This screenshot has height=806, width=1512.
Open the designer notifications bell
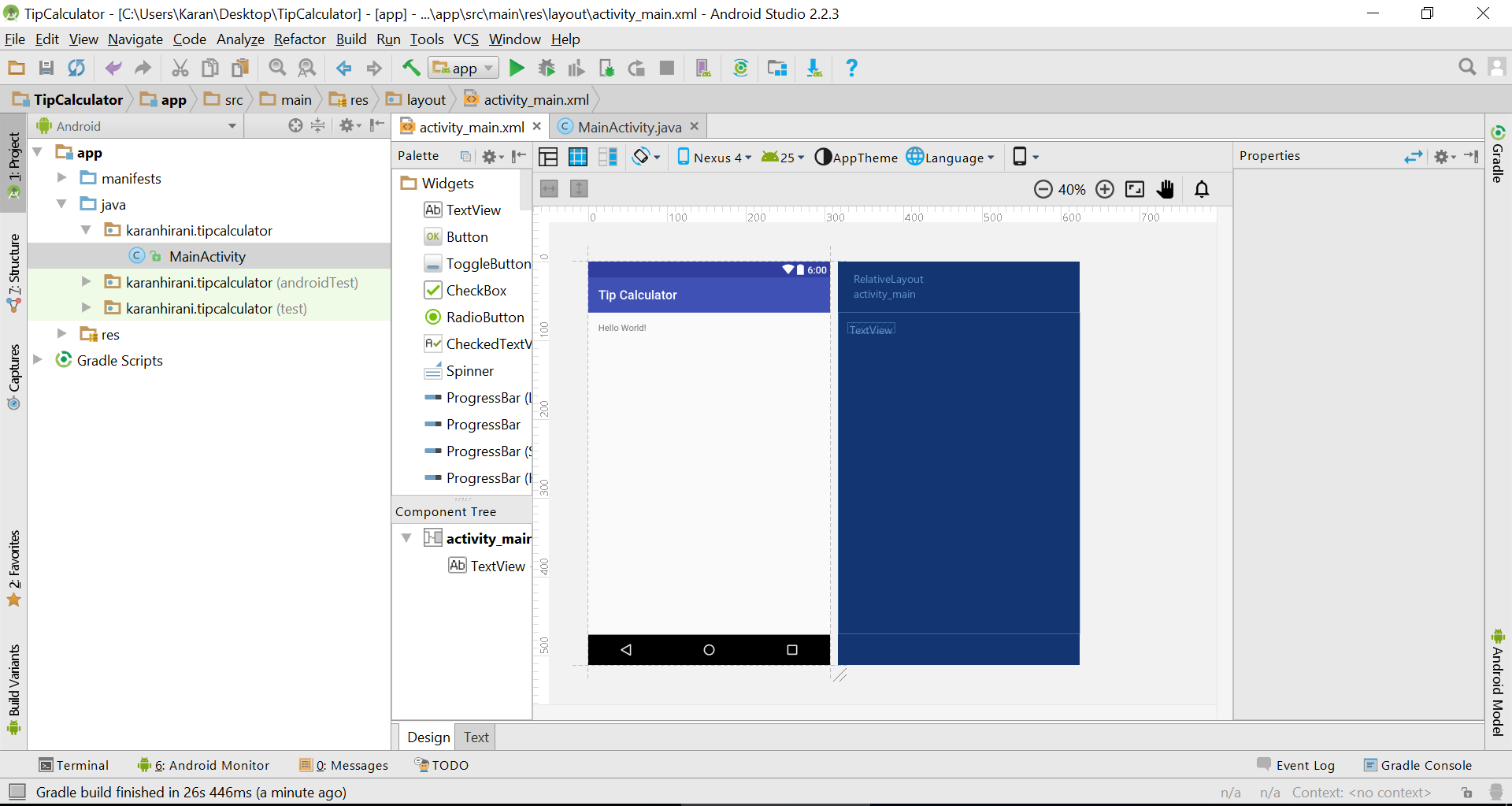tap(1202, 189)
